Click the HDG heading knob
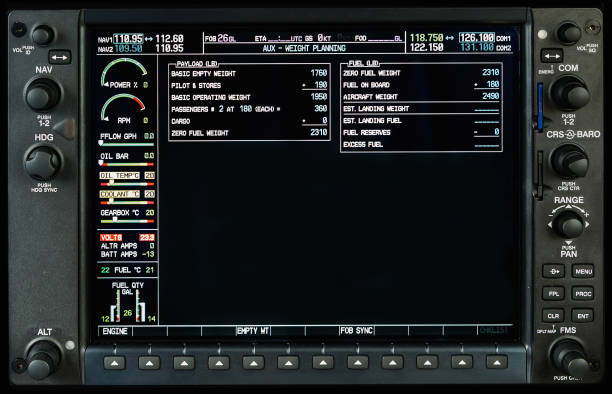 coord(43,162)
